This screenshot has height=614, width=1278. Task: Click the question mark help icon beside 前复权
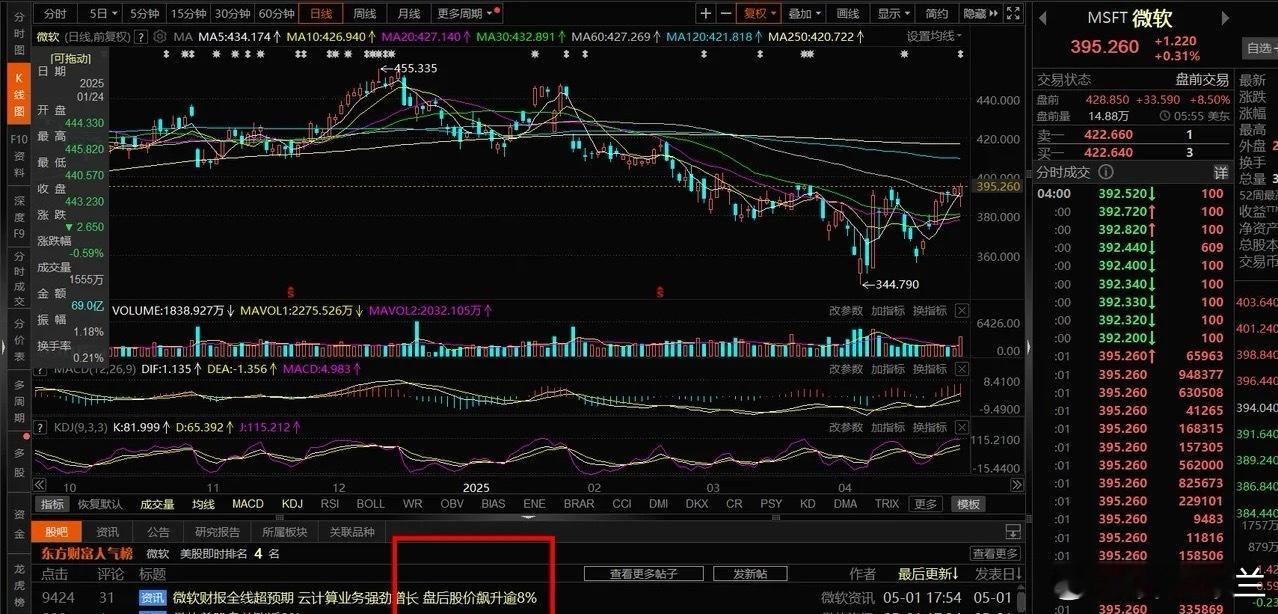coord(140,37)
